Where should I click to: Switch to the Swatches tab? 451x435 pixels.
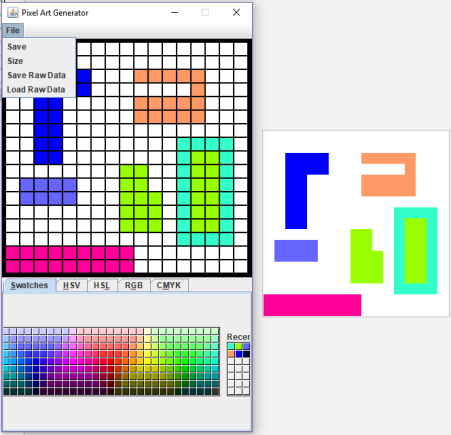pyautogui.click(x=29, y=285)
